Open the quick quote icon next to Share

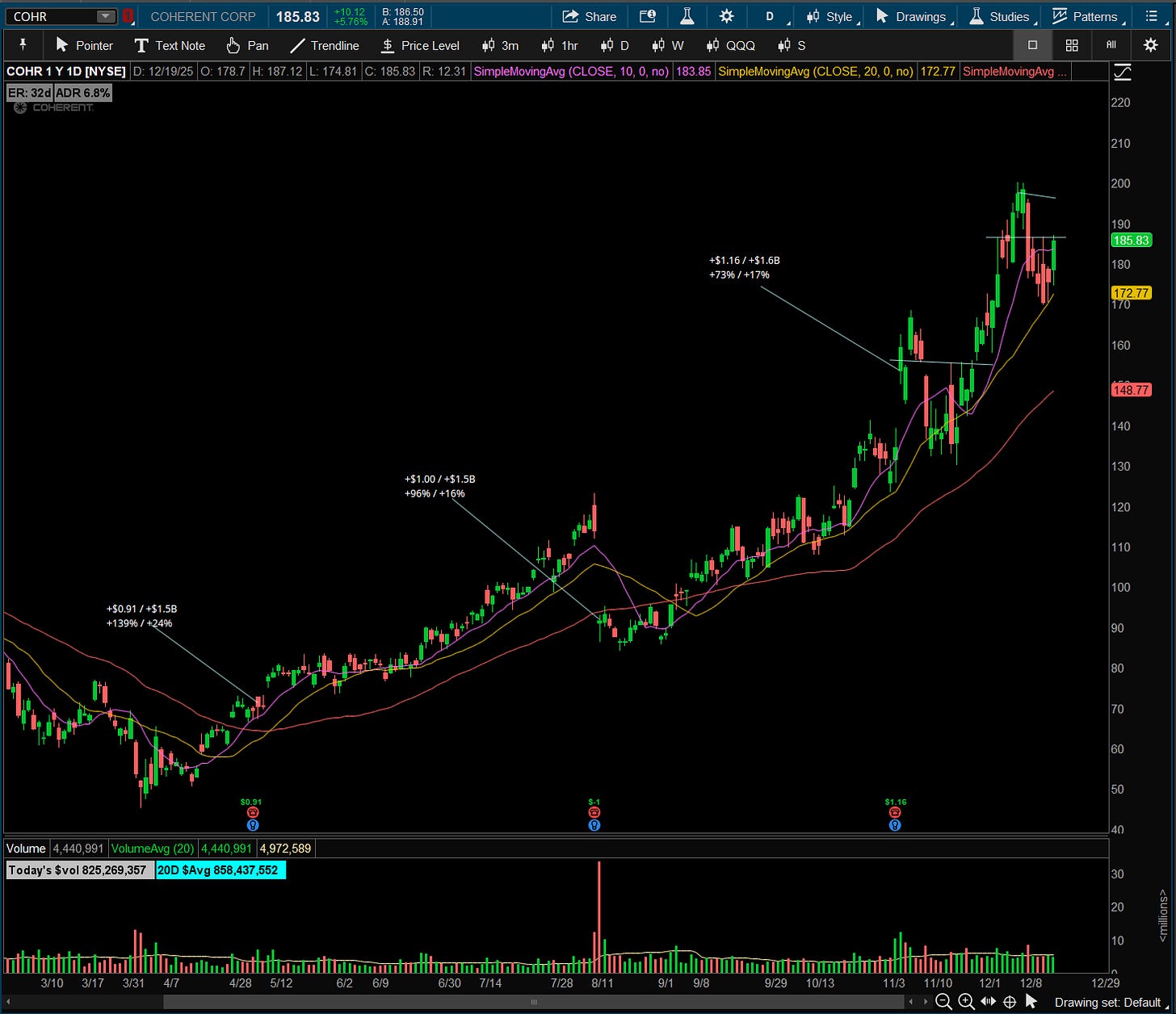(647, 16)
